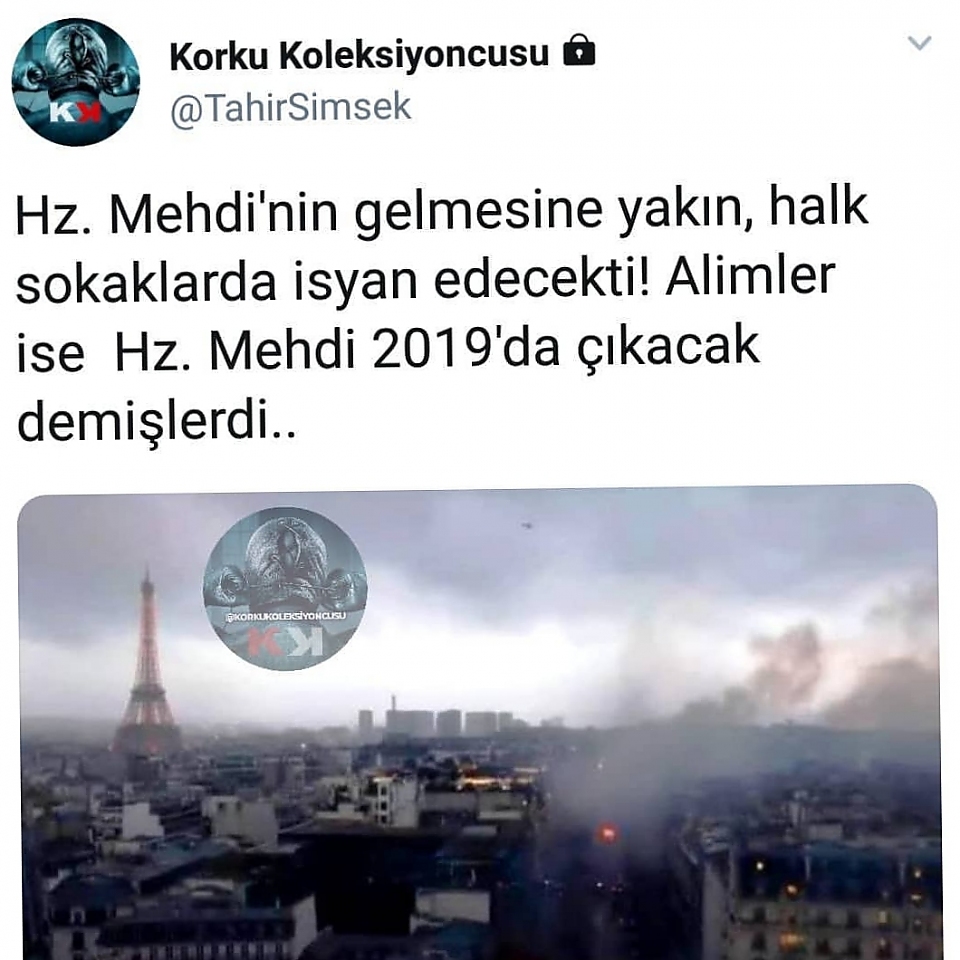Visit the @TahirSimsek handle link
This screenshot has width=960, height=960.
click(x=290, y=107)
